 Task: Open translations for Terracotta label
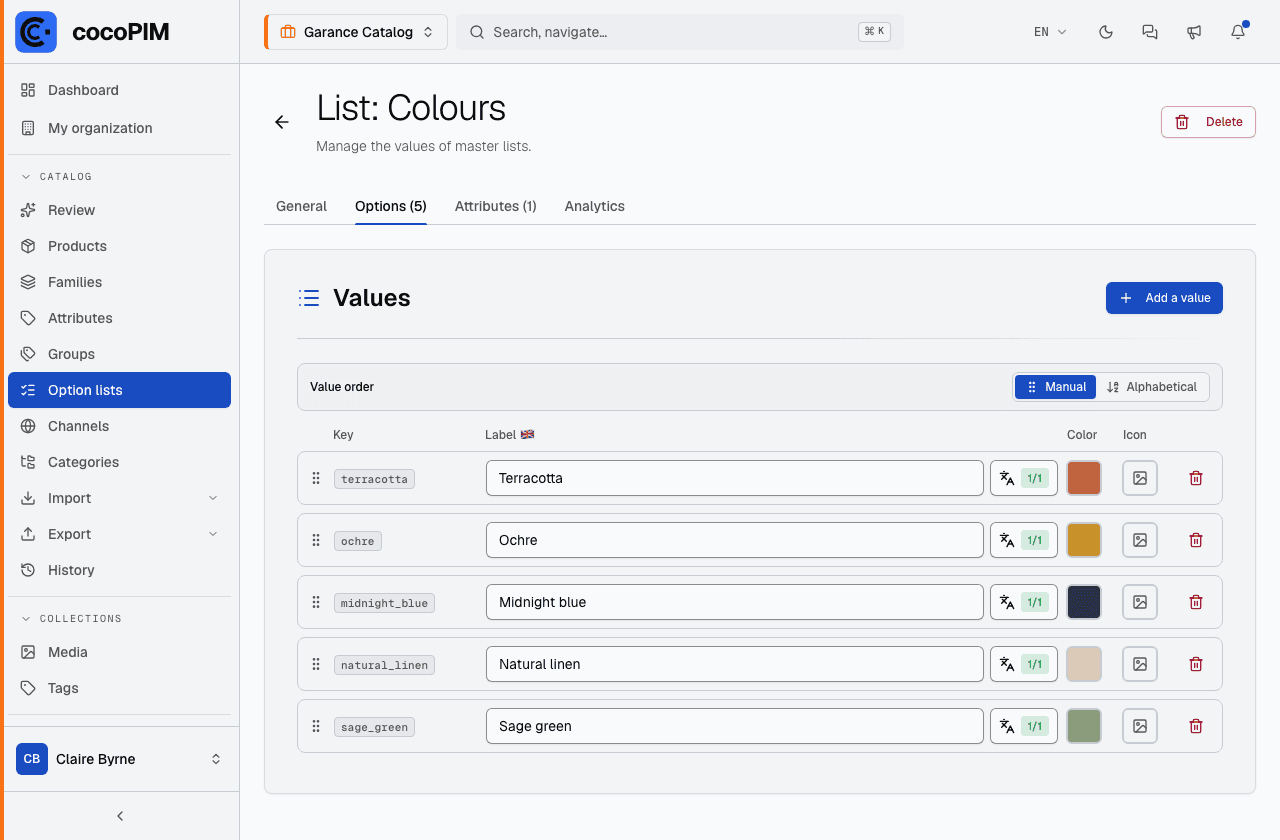click(1024, 478)
